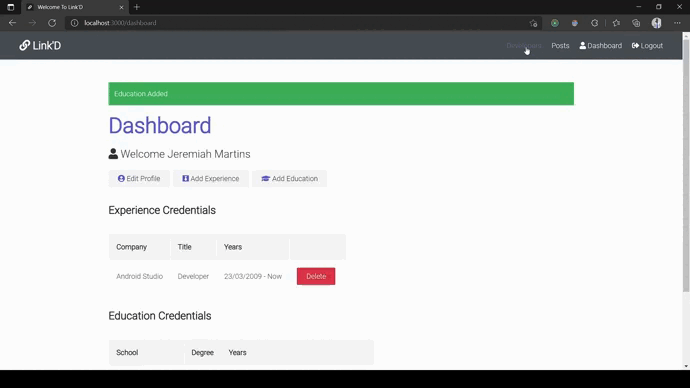This screenshot has height=388, width=690.
Task: Click the site information icon in address bar
Action: click(74, 23)
